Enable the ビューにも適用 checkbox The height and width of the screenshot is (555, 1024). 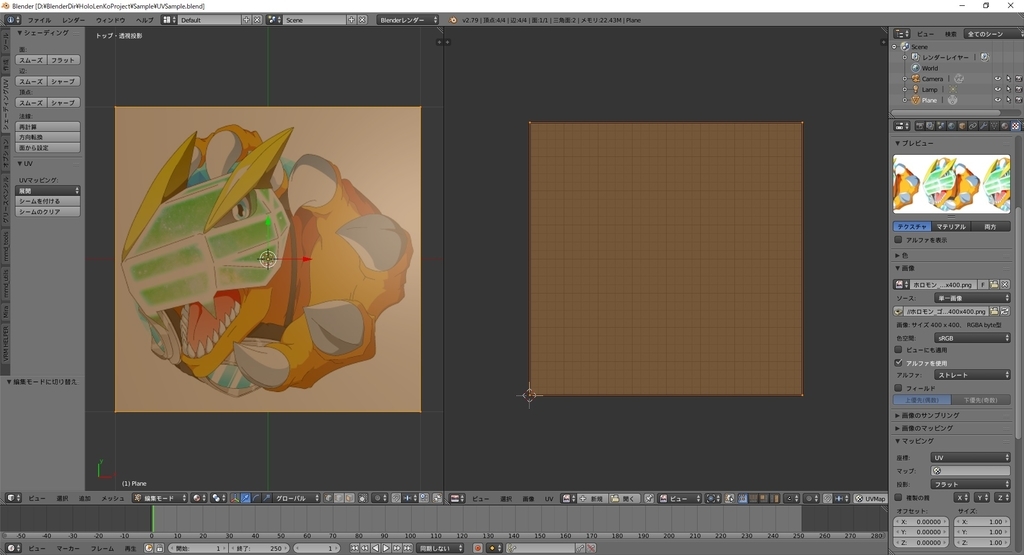click(899, 350)
